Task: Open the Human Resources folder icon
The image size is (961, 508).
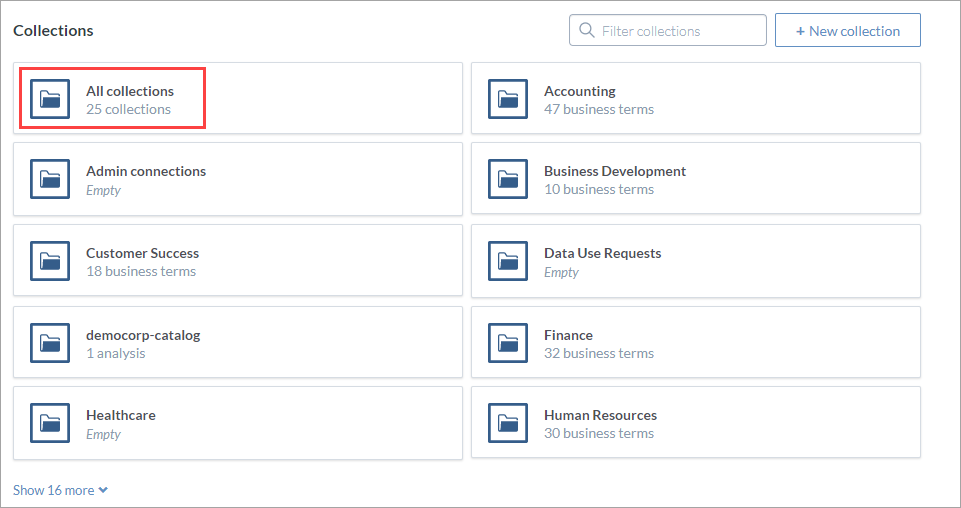Action: pyautogui.click(x=507, y=423)
